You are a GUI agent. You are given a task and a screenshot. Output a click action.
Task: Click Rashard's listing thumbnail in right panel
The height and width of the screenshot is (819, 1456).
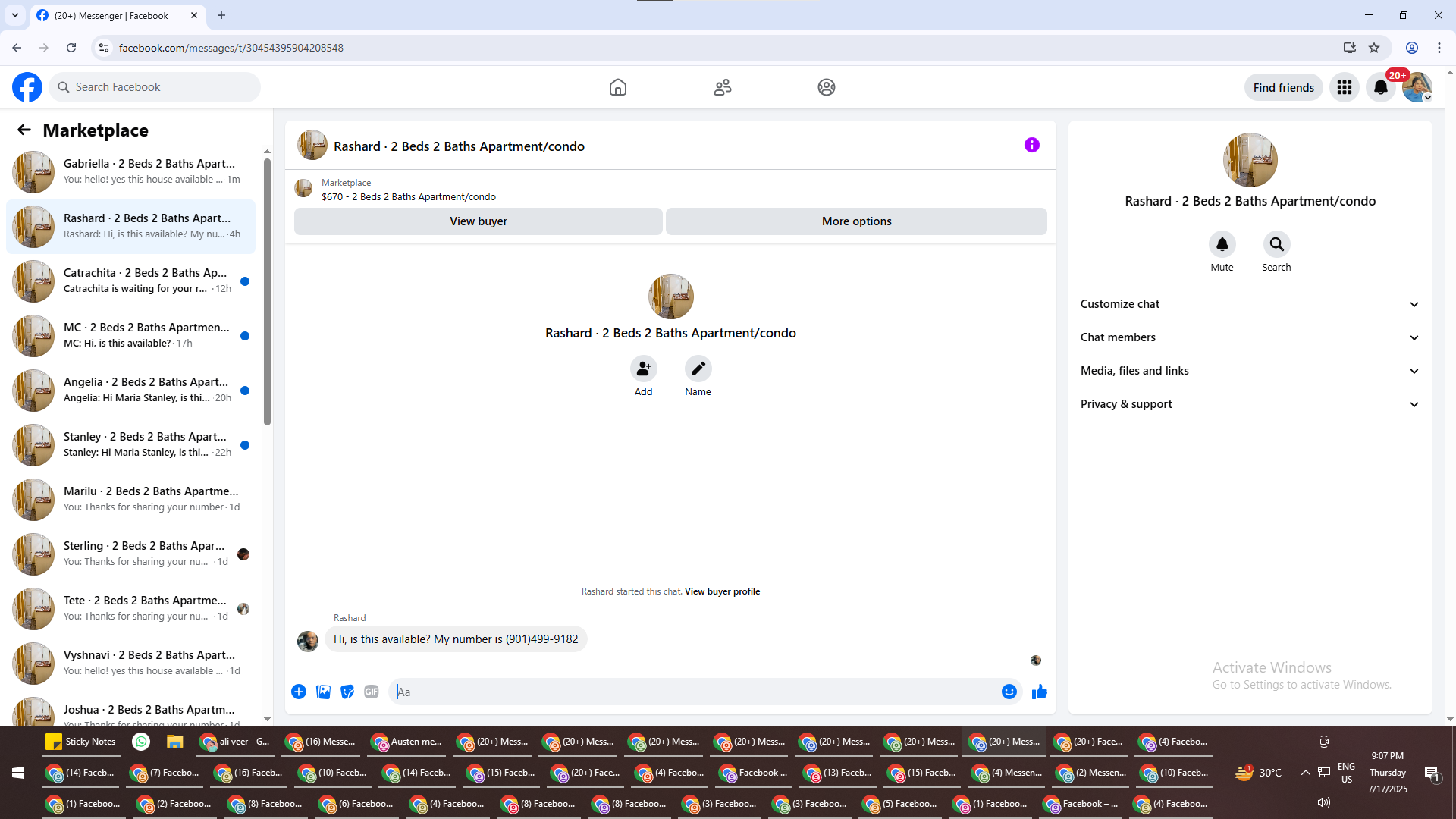pos(1250,160)
